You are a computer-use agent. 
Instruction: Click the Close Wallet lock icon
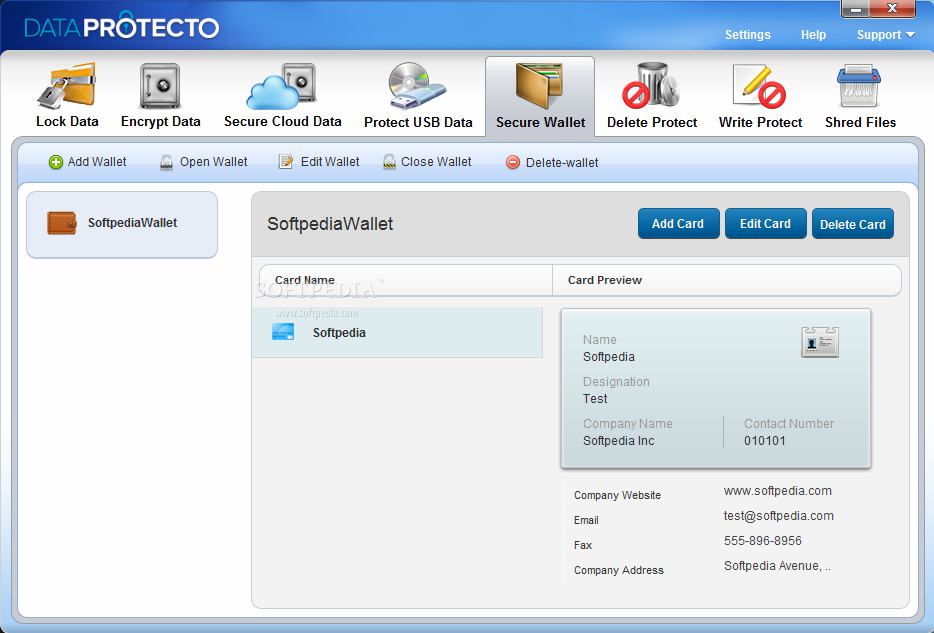389,162
